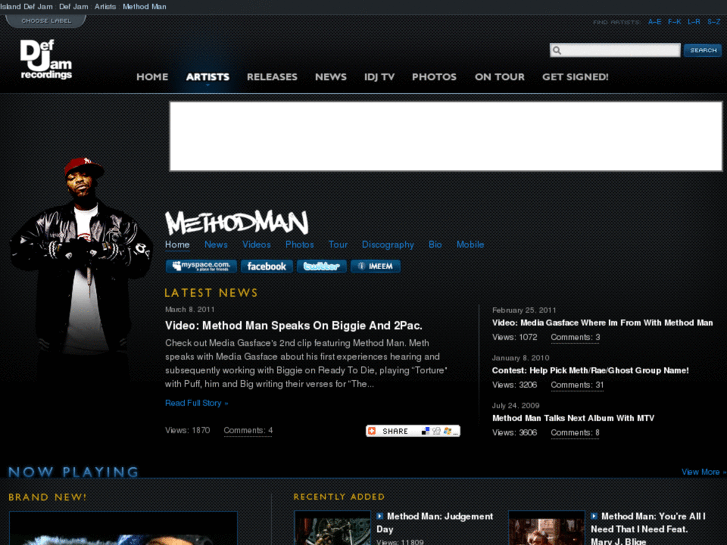Viewport: 727px width, 545px height.
Task: Open Comments: 4 link under main story
Action: pyautogui.click(x=248, y=430)
